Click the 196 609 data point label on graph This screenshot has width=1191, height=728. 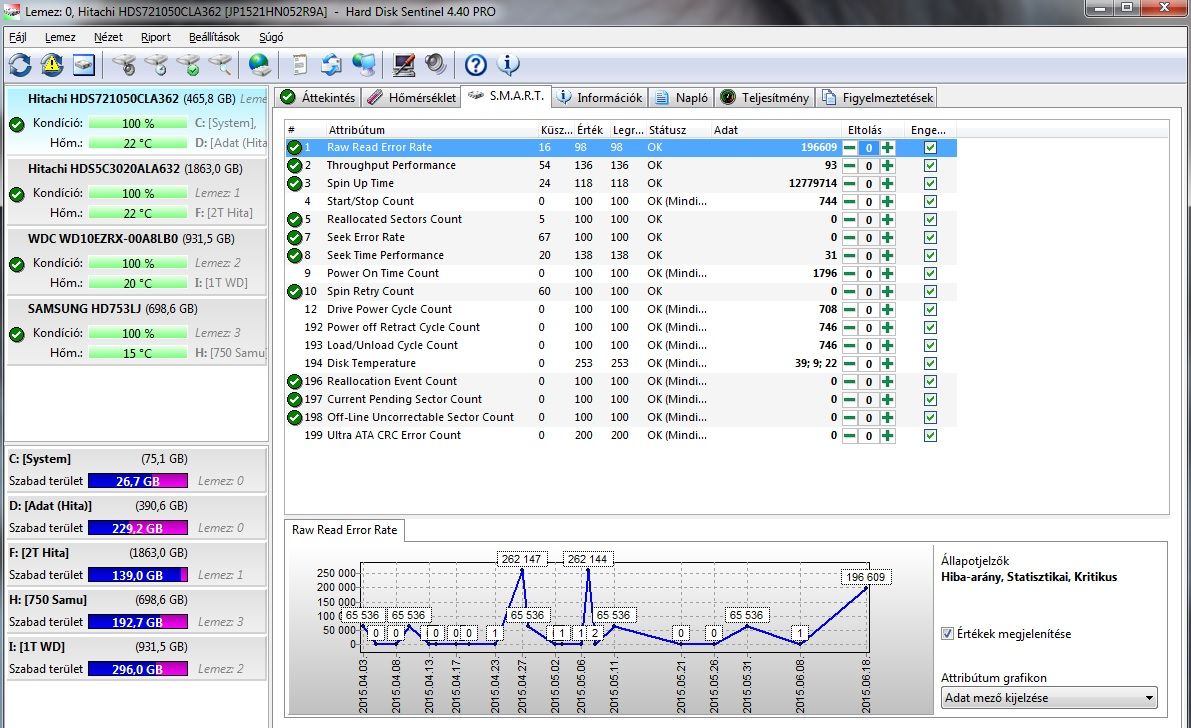click(x=865, y=578)
